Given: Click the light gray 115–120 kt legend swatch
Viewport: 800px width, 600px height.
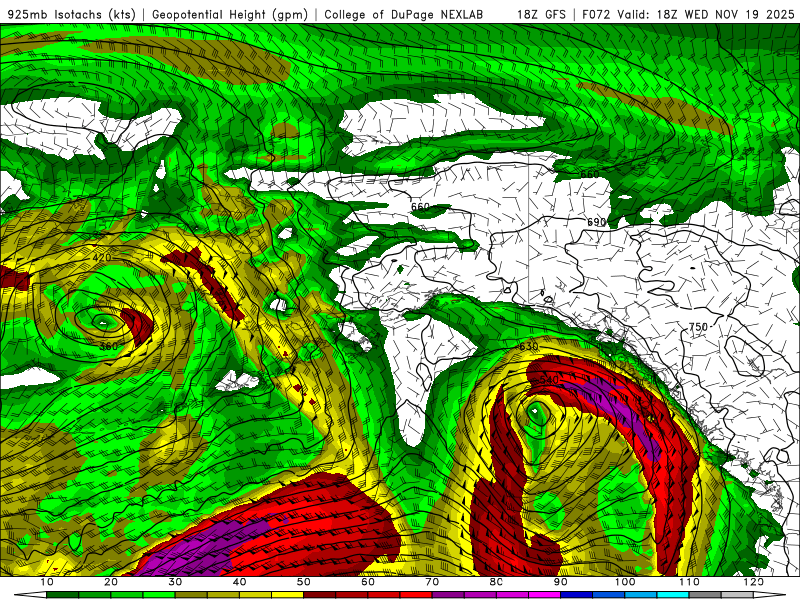Looking at the screenshot, I should tap(737, 595).
